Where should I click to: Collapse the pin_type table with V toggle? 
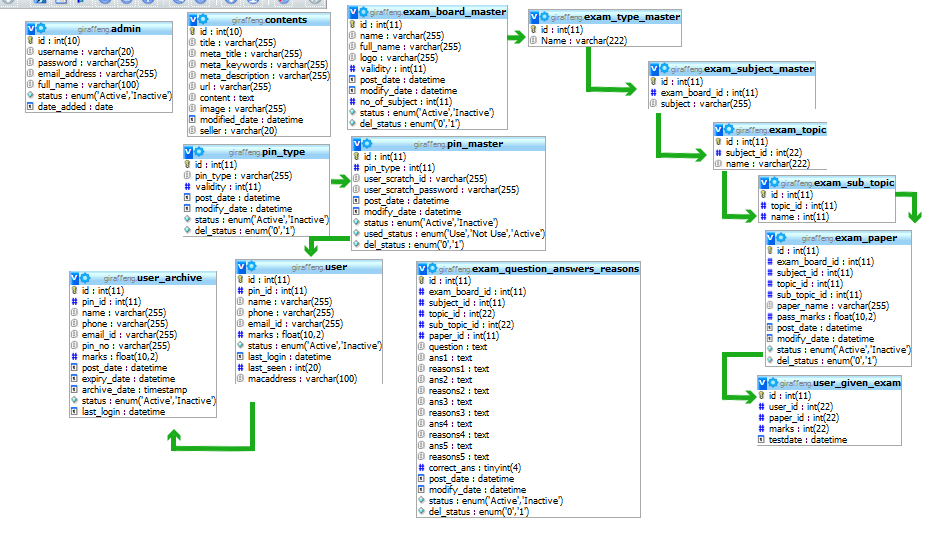click(187, 152)
